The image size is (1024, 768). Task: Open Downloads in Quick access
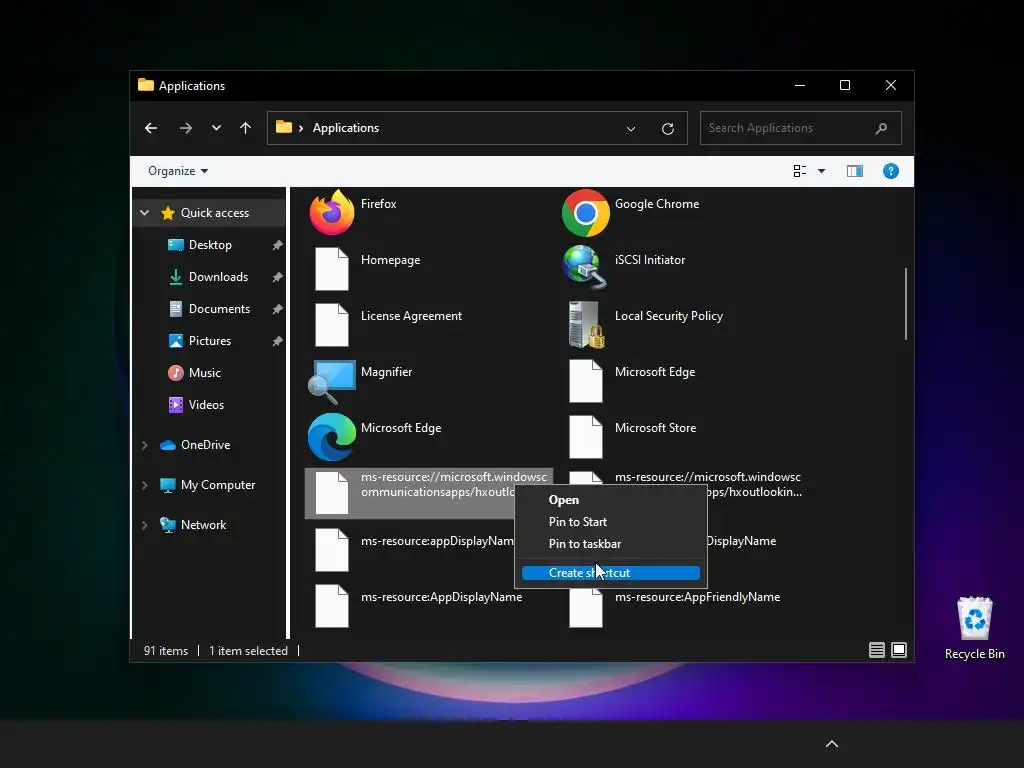[218, 277]
